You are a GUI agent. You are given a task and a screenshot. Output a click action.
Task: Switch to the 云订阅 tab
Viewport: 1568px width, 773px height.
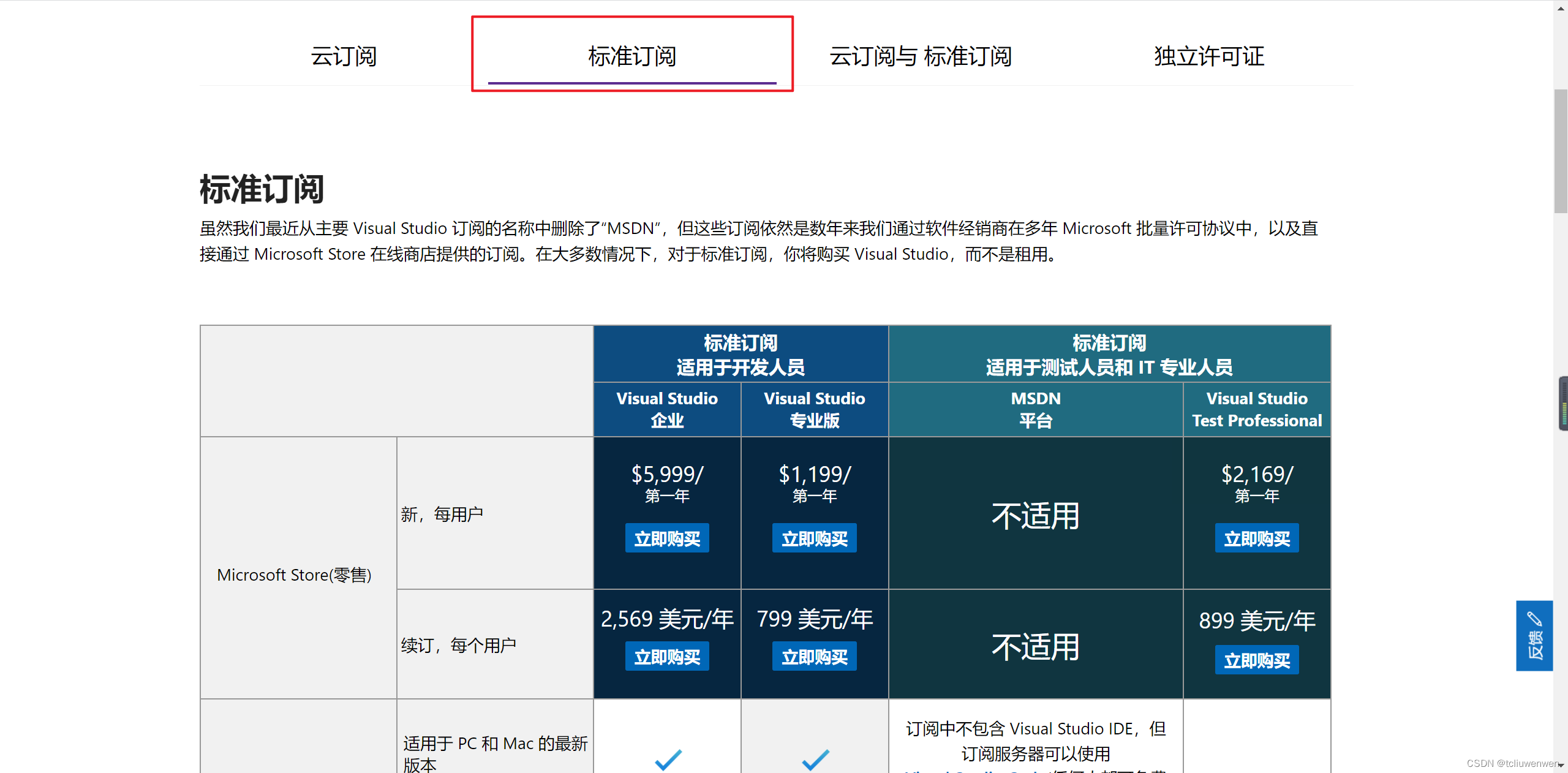[x=344, y=56]
